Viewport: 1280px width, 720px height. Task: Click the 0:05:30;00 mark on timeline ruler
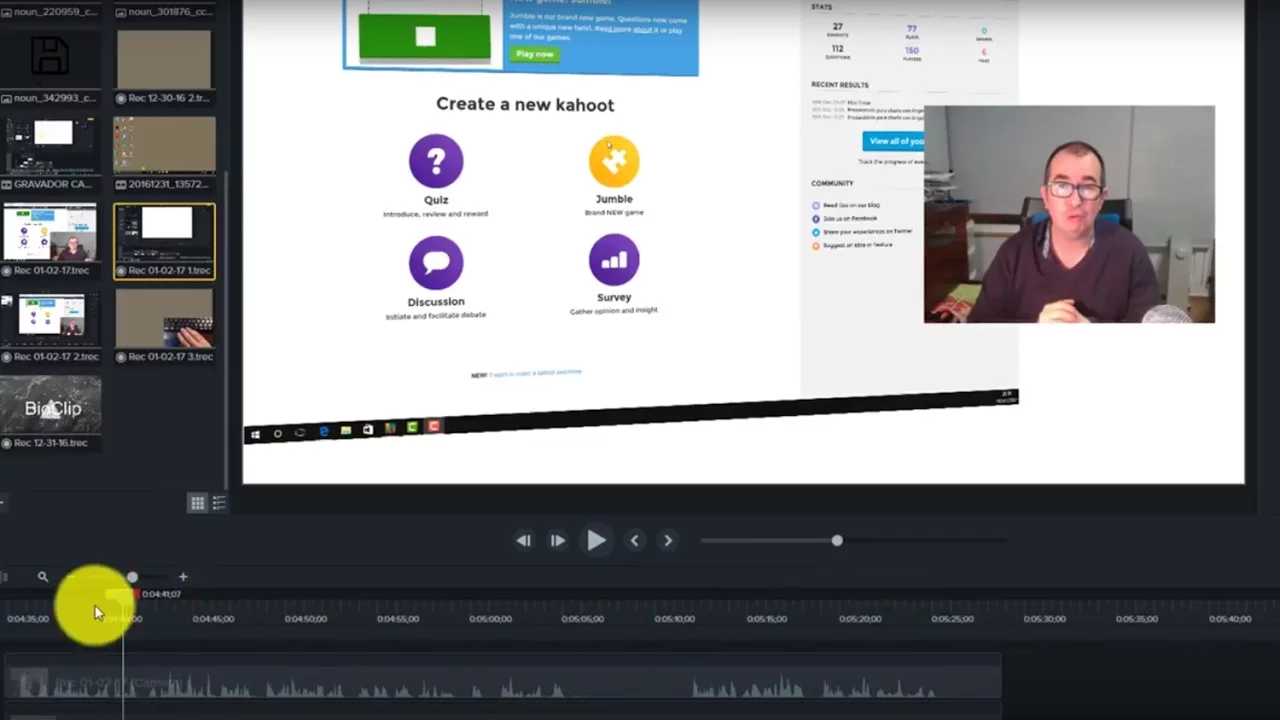pos(1044,619)
